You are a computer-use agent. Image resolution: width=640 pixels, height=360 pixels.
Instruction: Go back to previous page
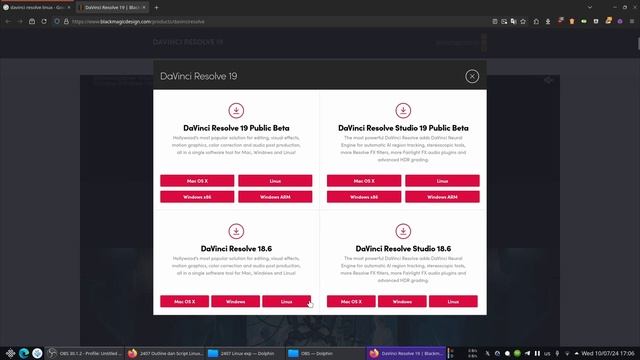pyautogui.click(x=8, y=21)
